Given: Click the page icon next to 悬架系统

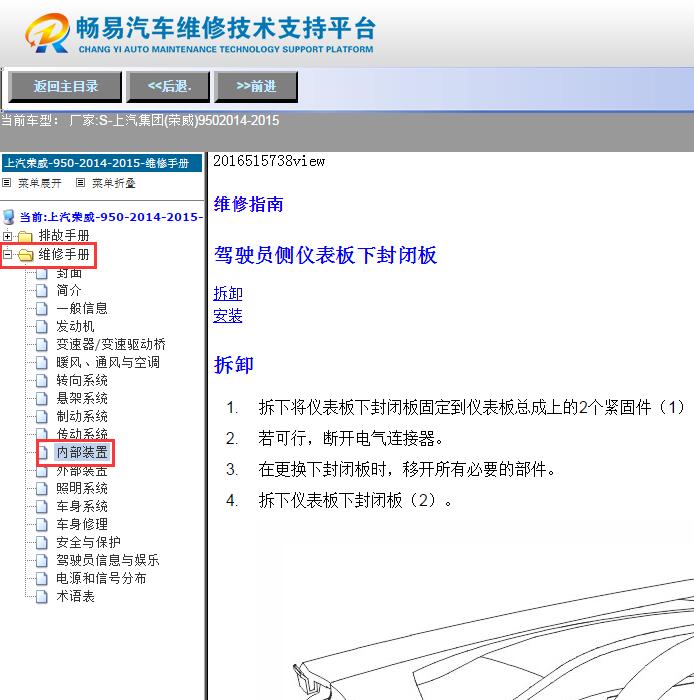Looking at the screenshot, I should (x=42, y=398).
